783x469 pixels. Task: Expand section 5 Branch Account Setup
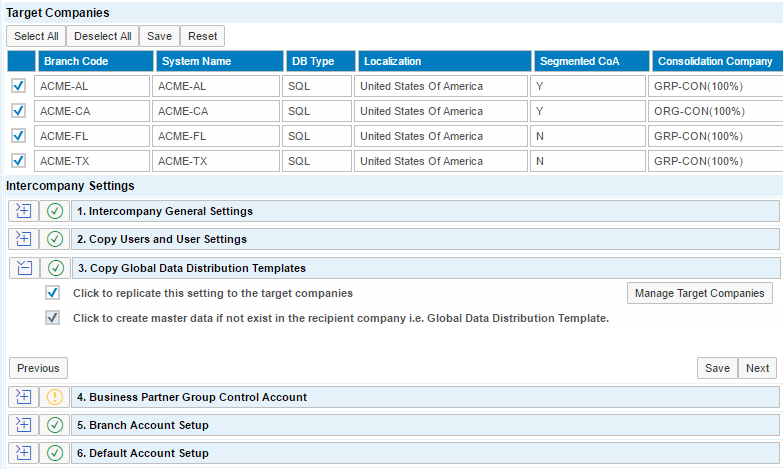click(24, 425)
